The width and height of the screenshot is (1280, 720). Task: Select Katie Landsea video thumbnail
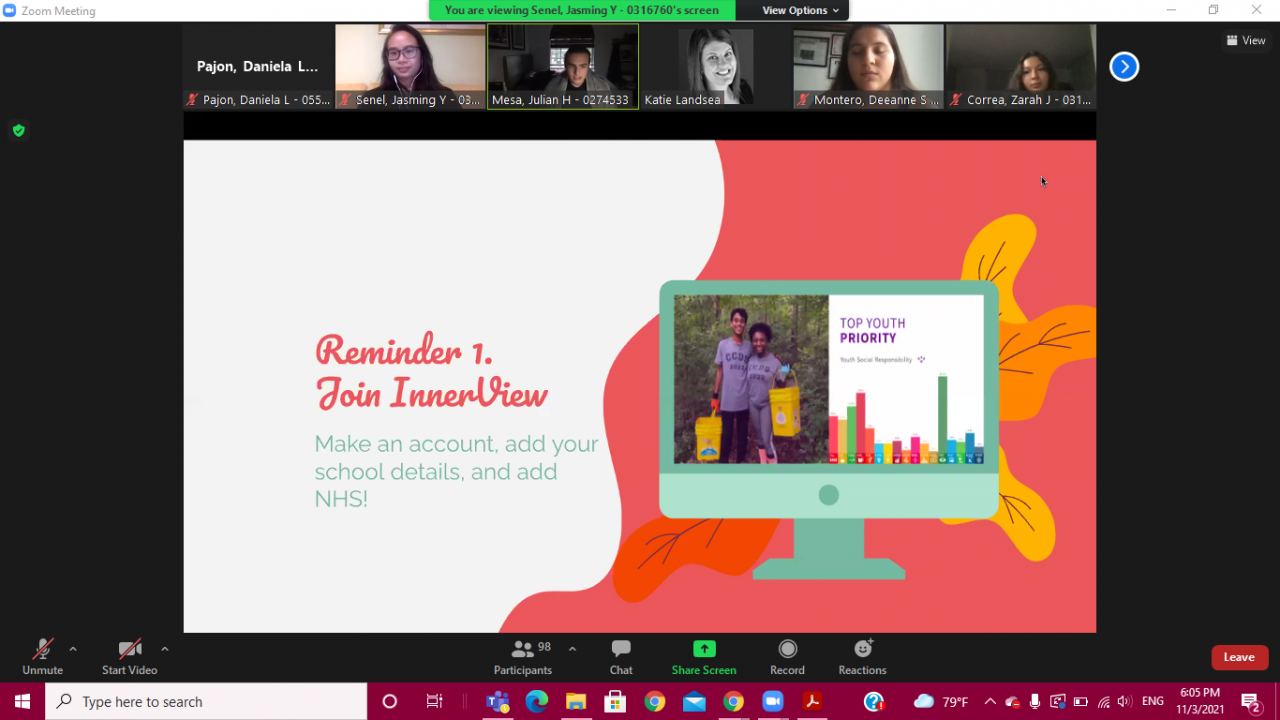pyautogui.click(x=715, y=66)
